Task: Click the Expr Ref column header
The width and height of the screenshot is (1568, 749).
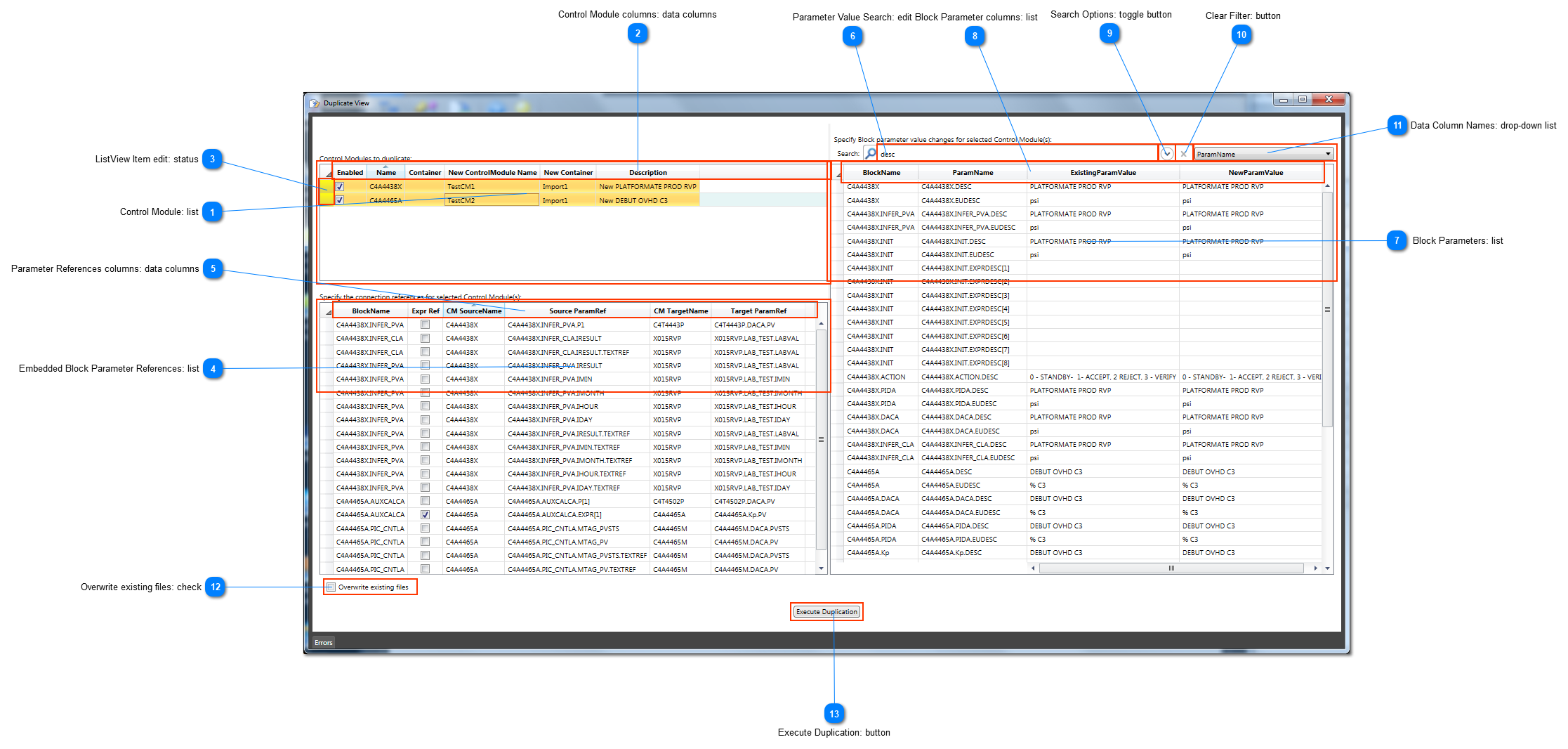Action: (x=425, y=311)
